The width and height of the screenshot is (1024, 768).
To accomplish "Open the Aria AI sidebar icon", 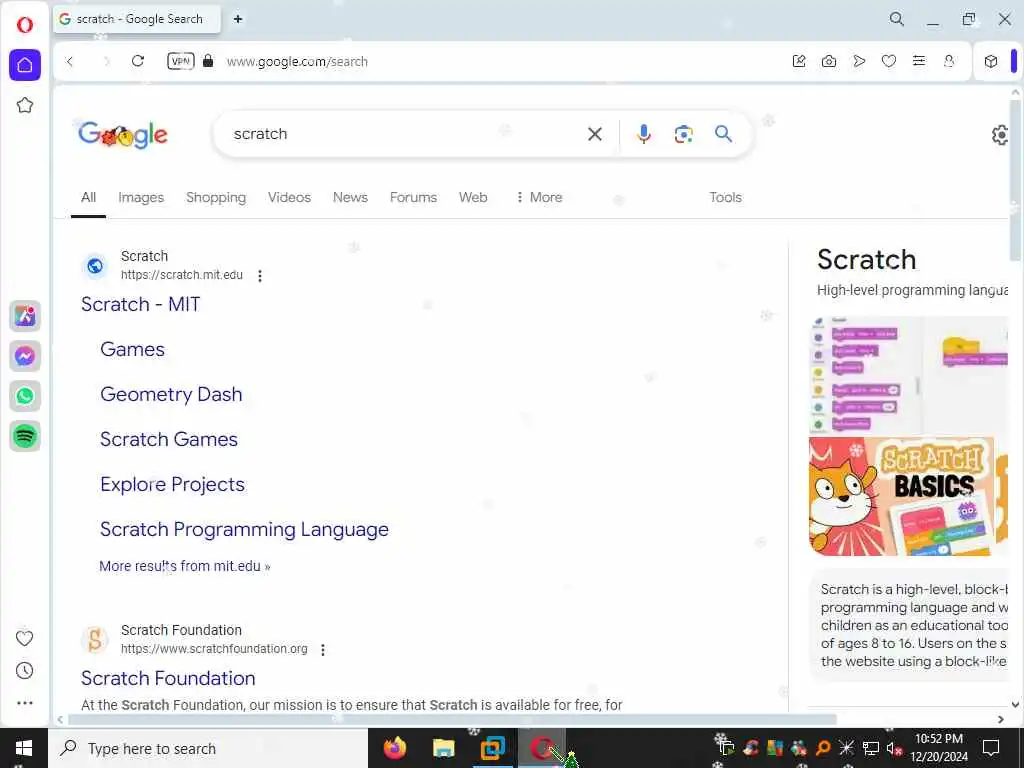I will click(x=25, y=316).
